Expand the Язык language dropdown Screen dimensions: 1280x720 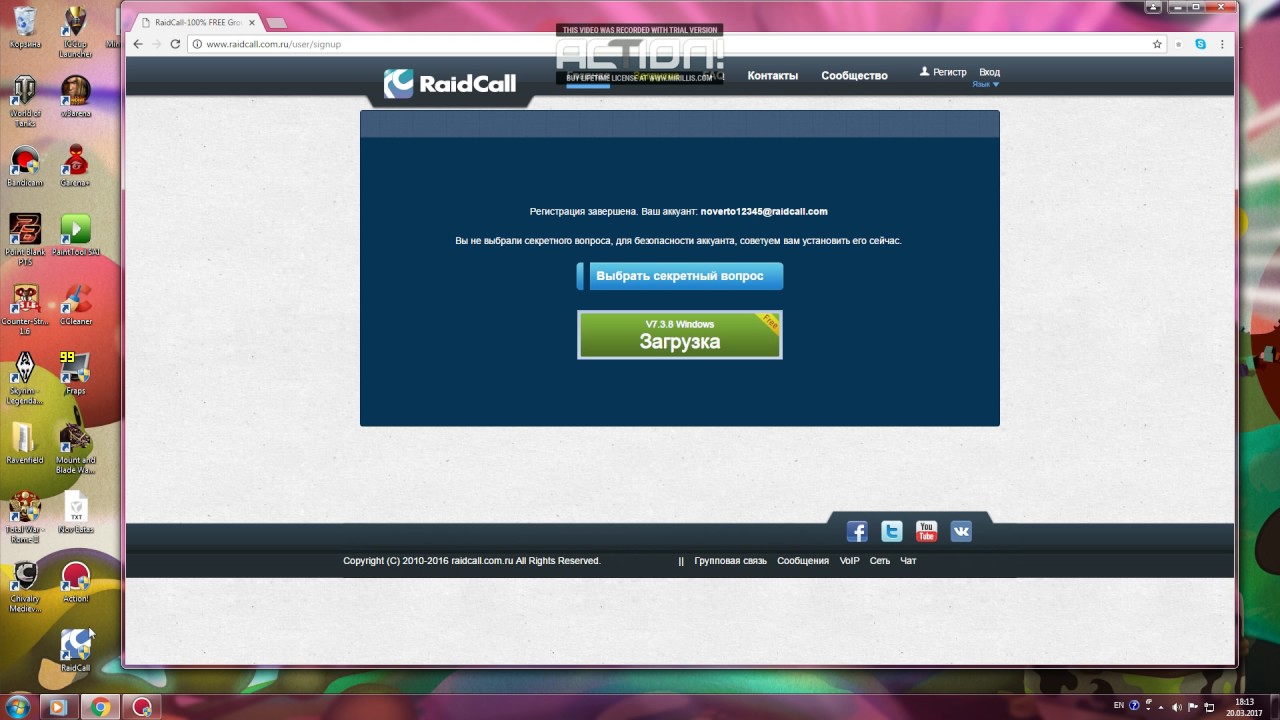click(x=986, y=84)
